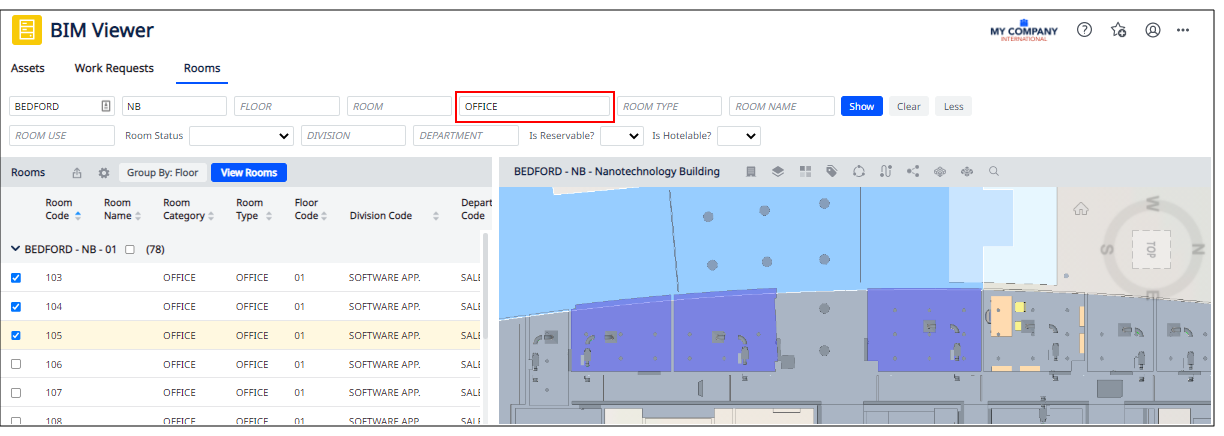Click the View Rooms button
The height and width of the screenshot is (436, 1224).
[x=248, y=173]
